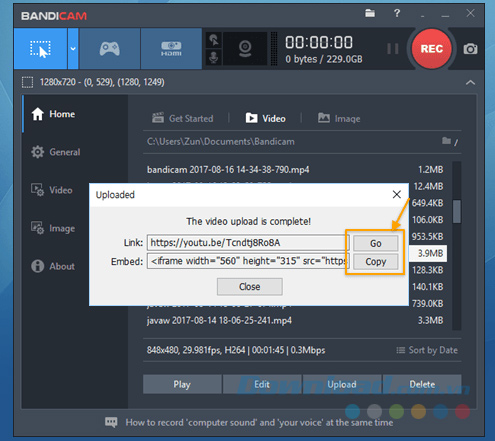Click the 1280x720 capture area text

tap(102, 82)
